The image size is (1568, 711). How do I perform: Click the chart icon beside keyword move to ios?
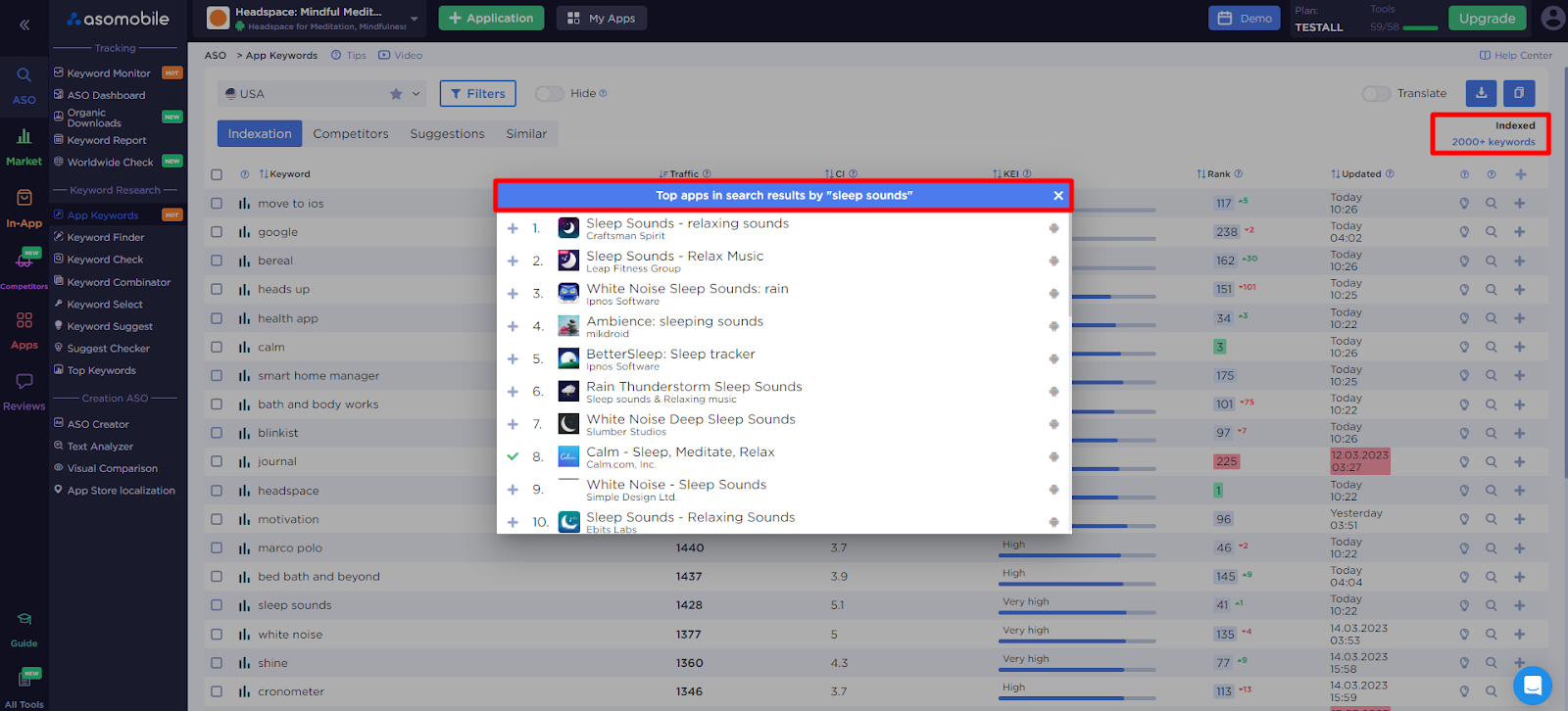click(x=244, y=204)
